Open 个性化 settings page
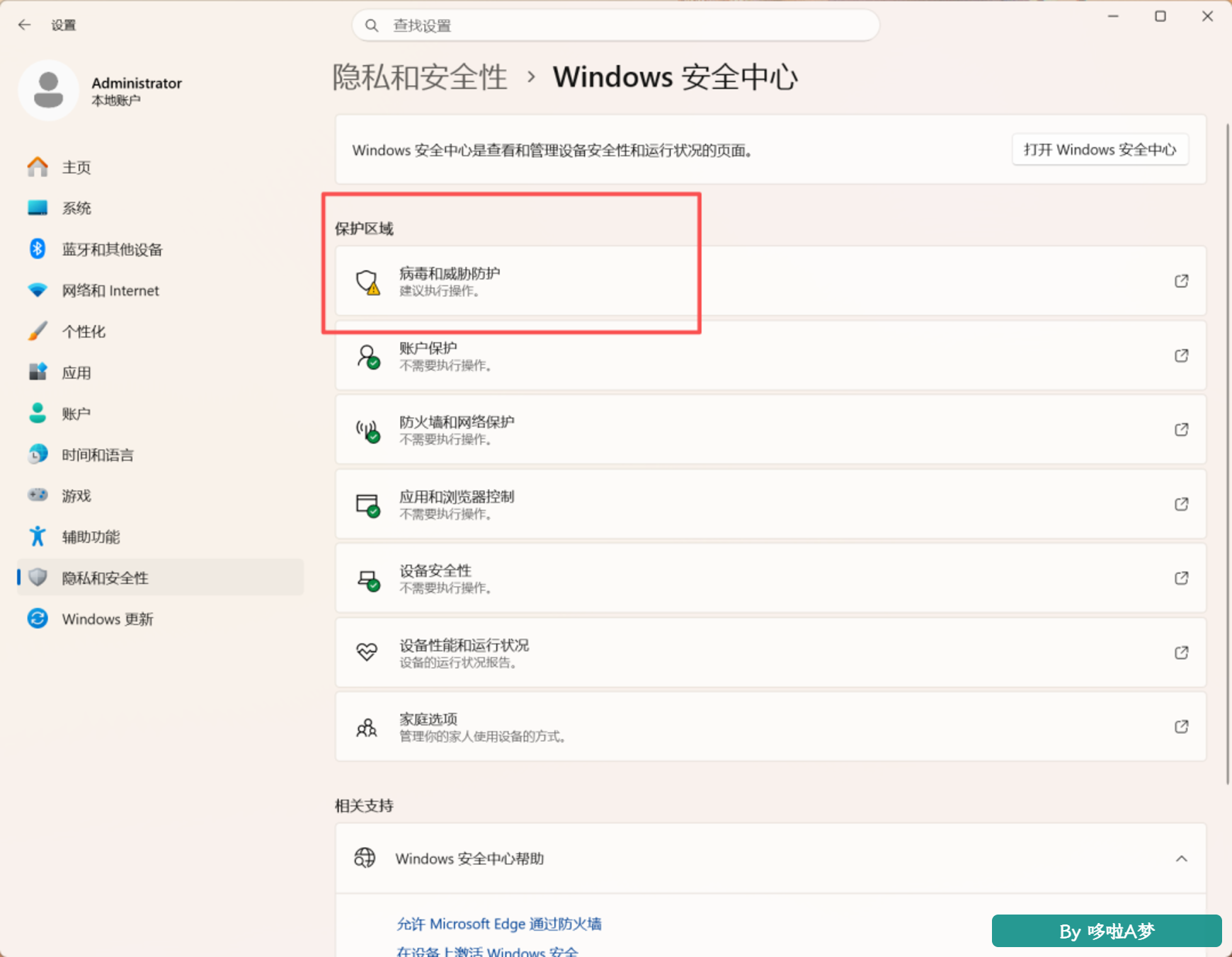Viewport: 1232px width, 957px height. point(161,331)
